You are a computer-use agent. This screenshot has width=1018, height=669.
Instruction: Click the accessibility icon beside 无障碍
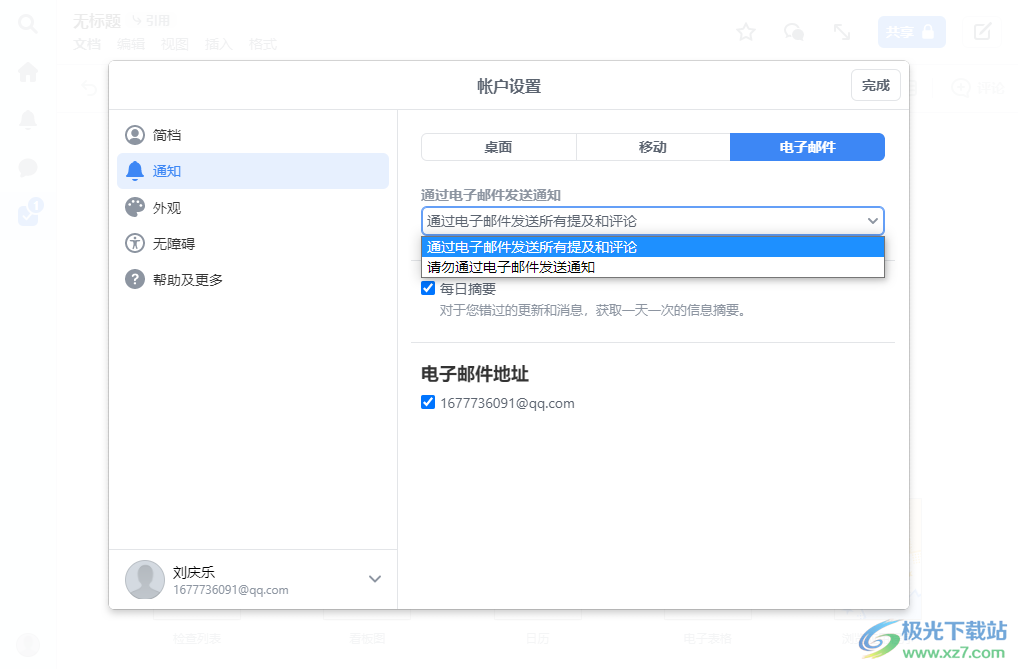[134, 244]
